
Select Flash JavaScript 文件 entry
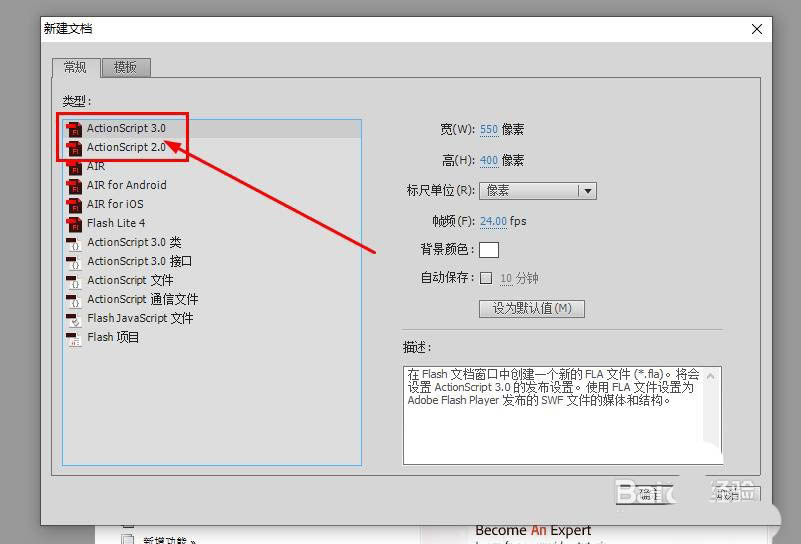[212, 318]
